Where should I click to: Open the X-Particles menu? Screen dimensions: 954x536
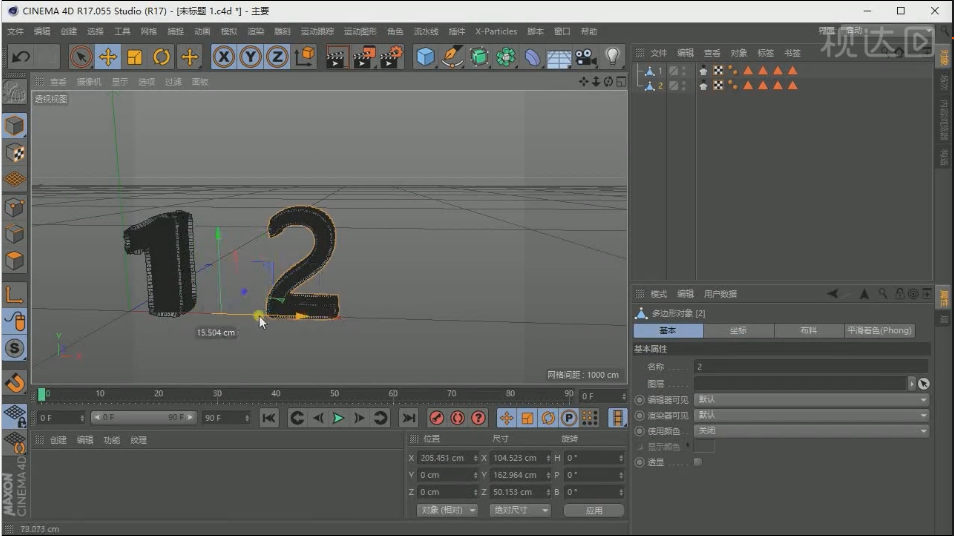(496, 32)
